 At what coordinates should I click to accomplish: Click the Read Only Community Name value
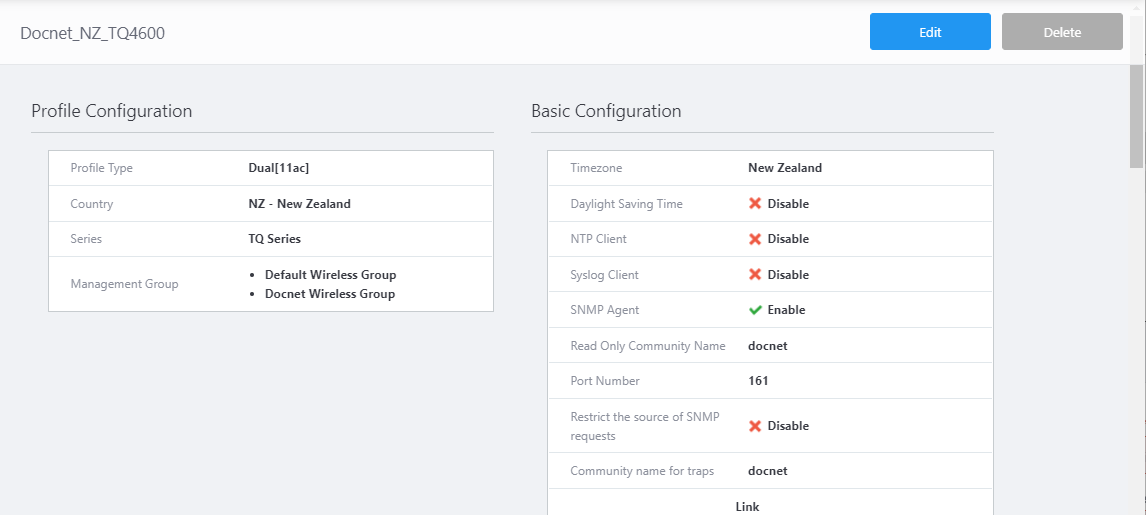tap(768, 346)
